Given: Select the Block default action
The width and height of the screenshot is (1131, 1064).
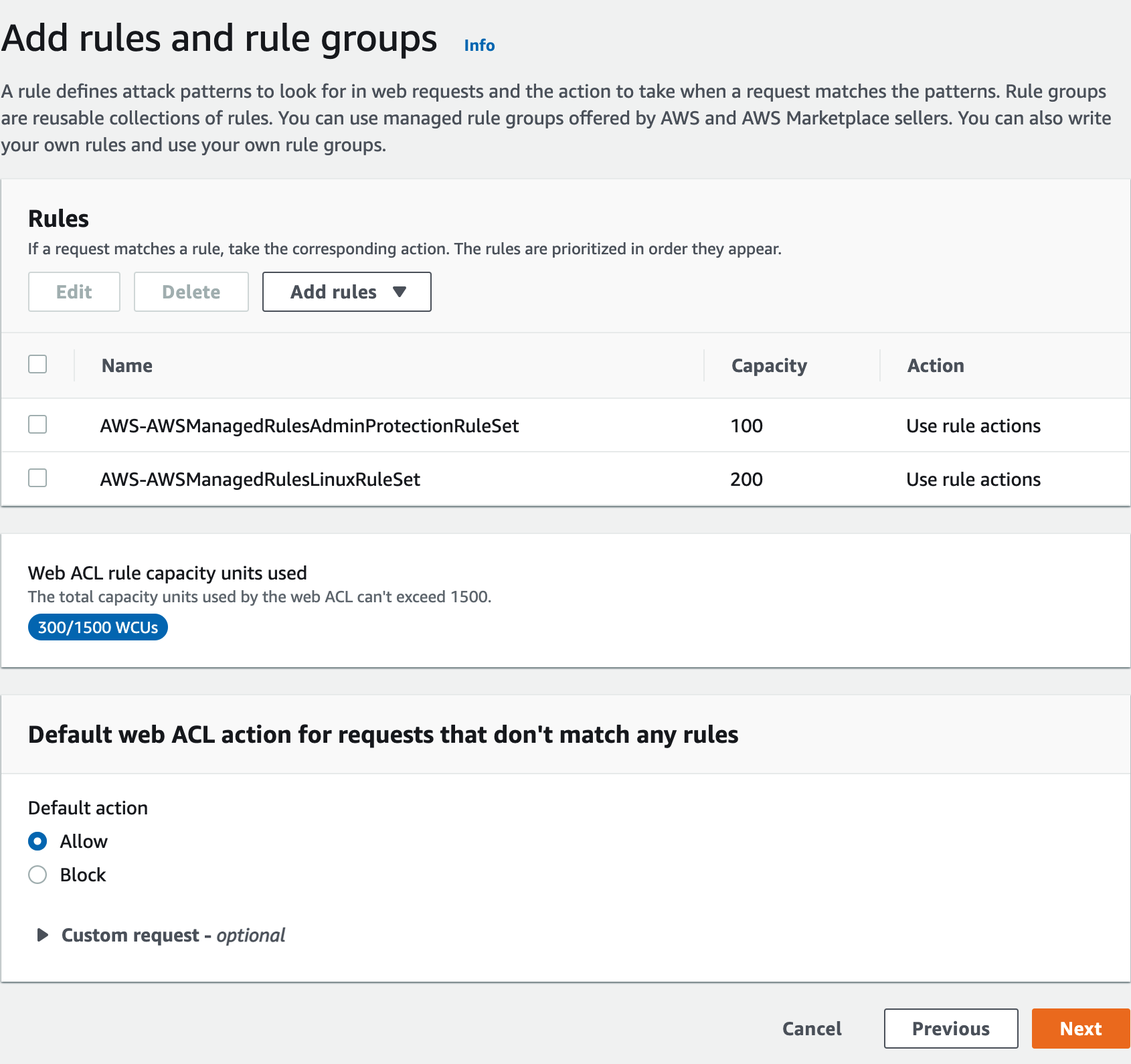Looking at the screenshot, I should [37, 875].
